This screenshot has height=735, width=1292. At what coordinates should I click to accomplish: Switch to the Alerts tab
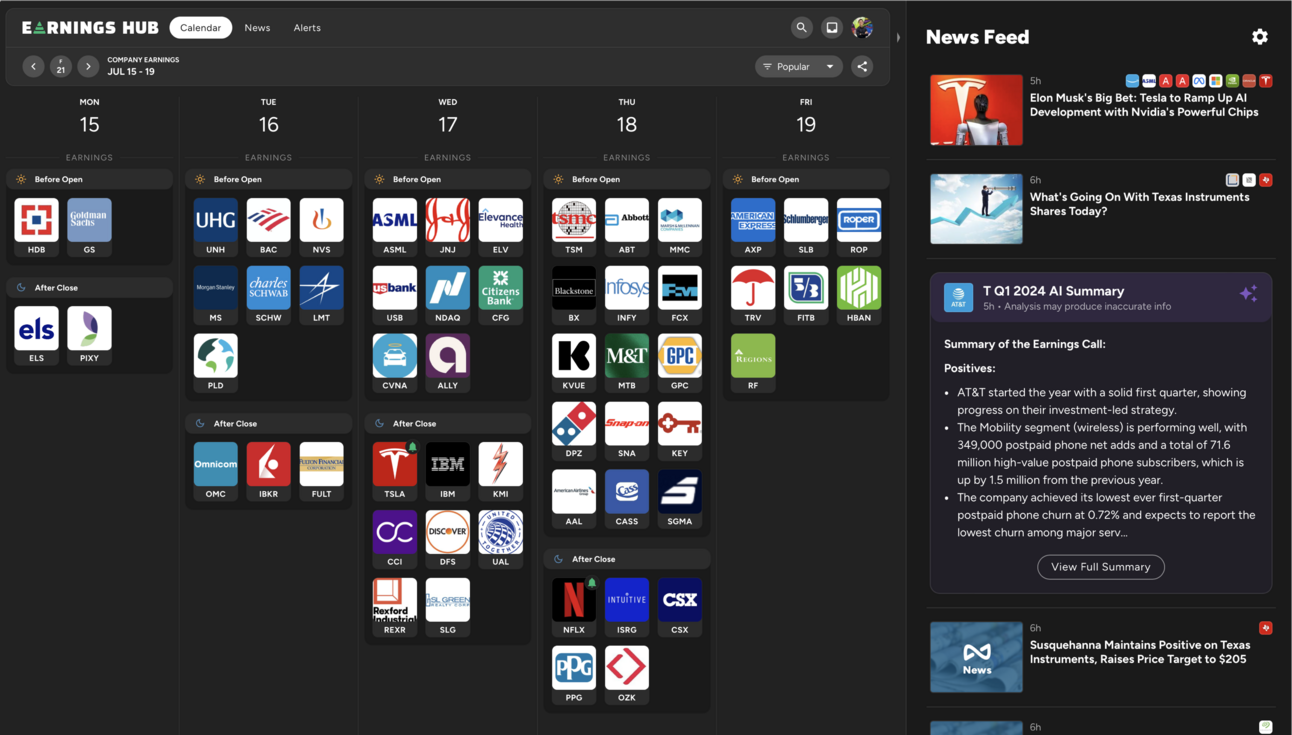[307, 28]
